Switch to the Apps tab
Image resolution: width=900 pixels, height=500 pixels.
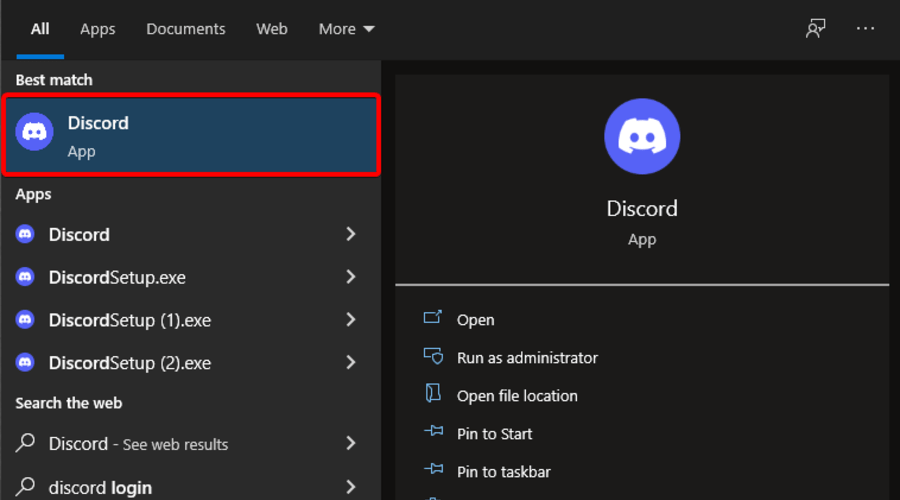pyautogui.click(x=98, y=29)
